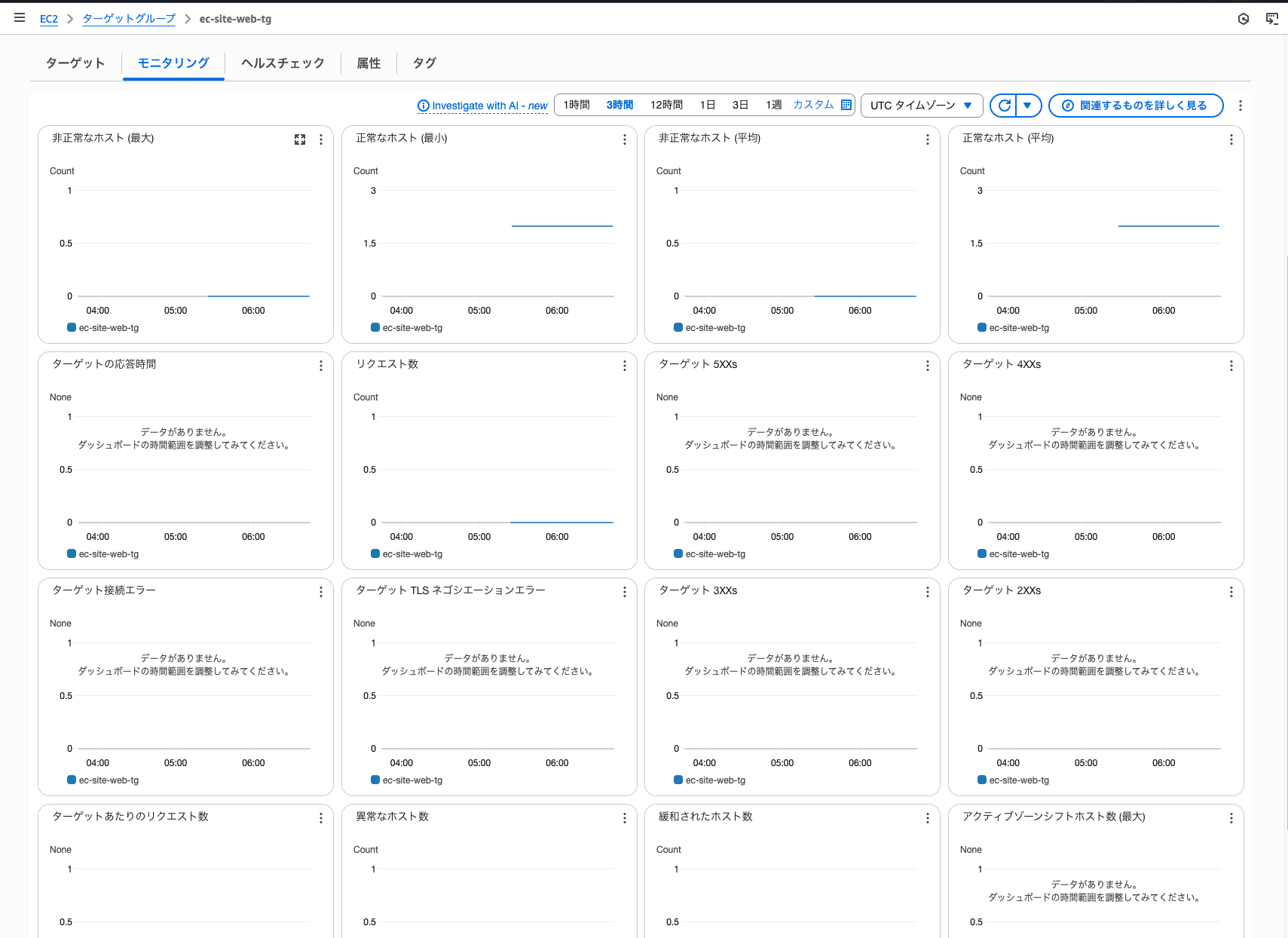Select the 1週 time range

pyautogui.click(x=773, y=105)
